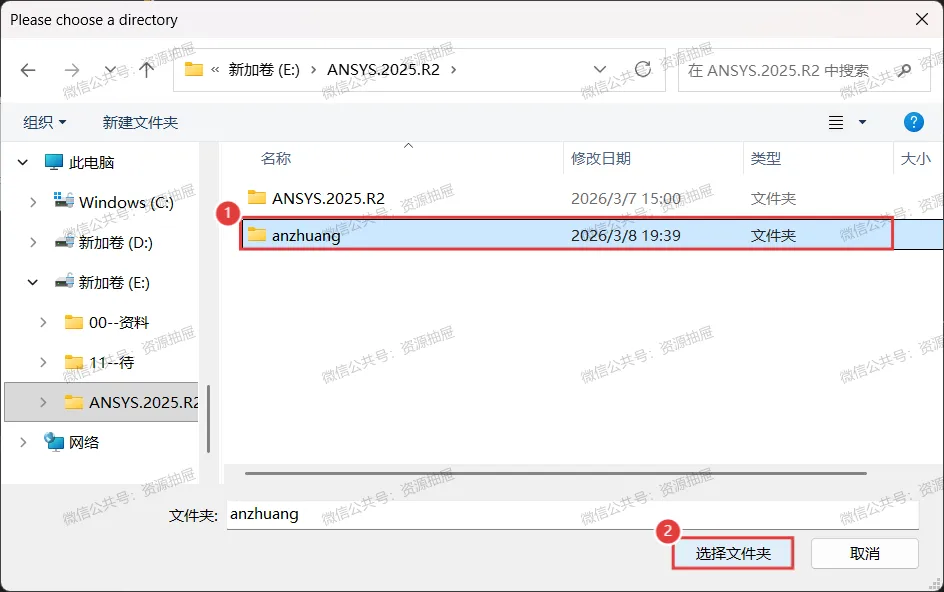
Task: Click the horizontal scrollbar of file list
Action: pos(555,473)
